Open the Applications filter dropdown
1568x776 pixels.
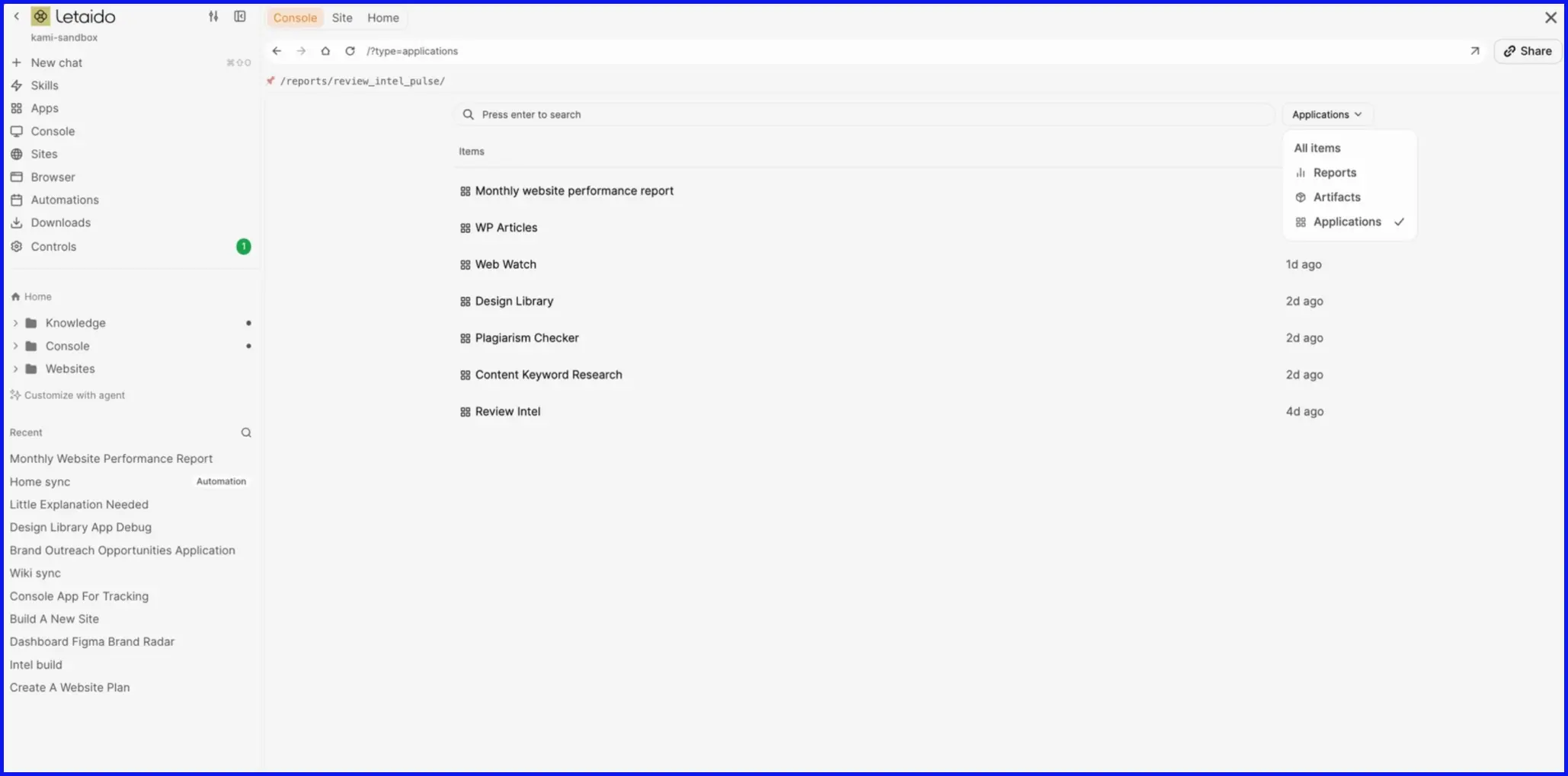(1327, 114)
